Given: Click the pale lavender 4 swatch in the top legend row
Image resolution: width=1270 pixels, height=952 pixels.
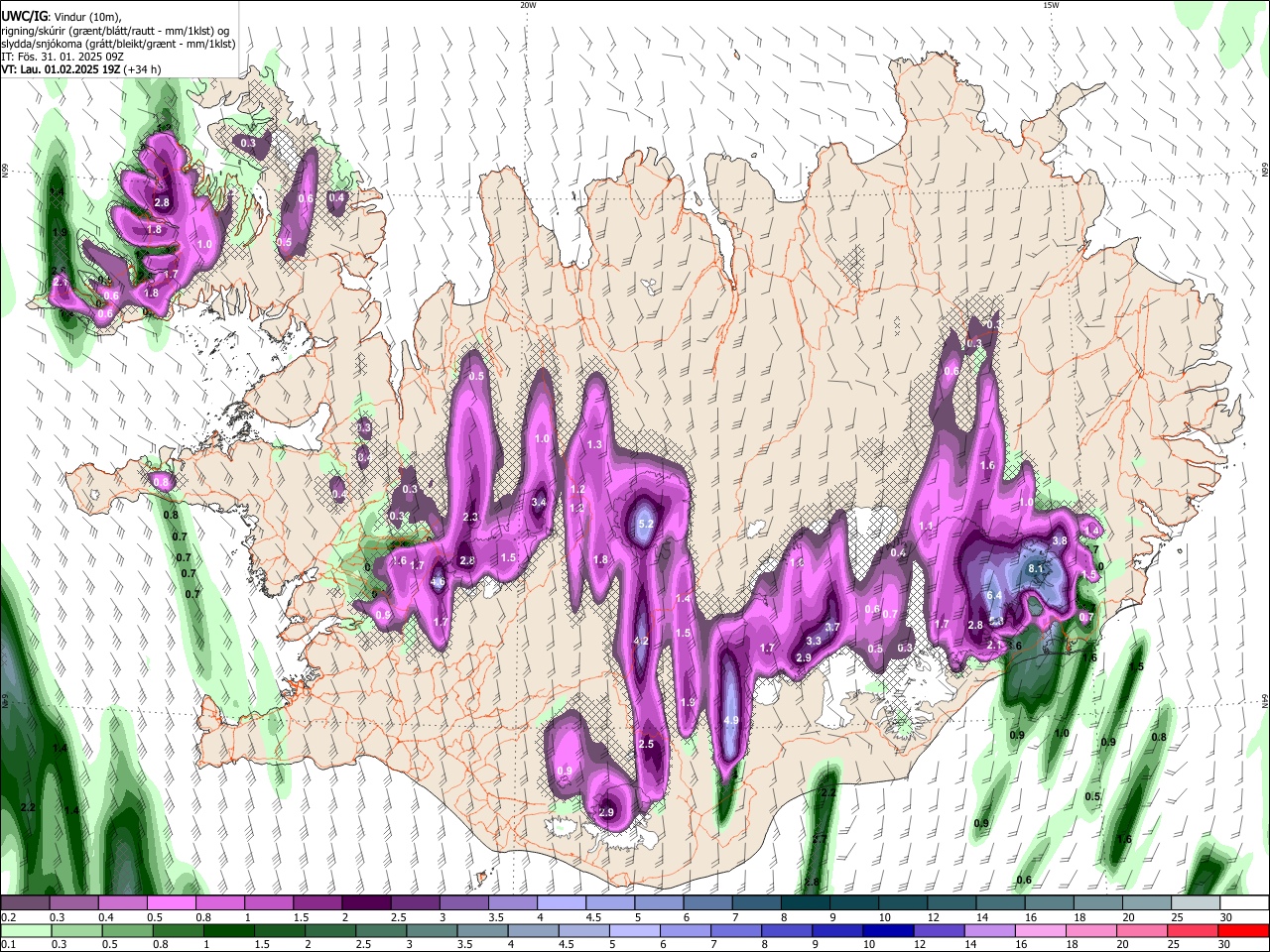Looking at the screenshot, I should [x=562, y=903].
